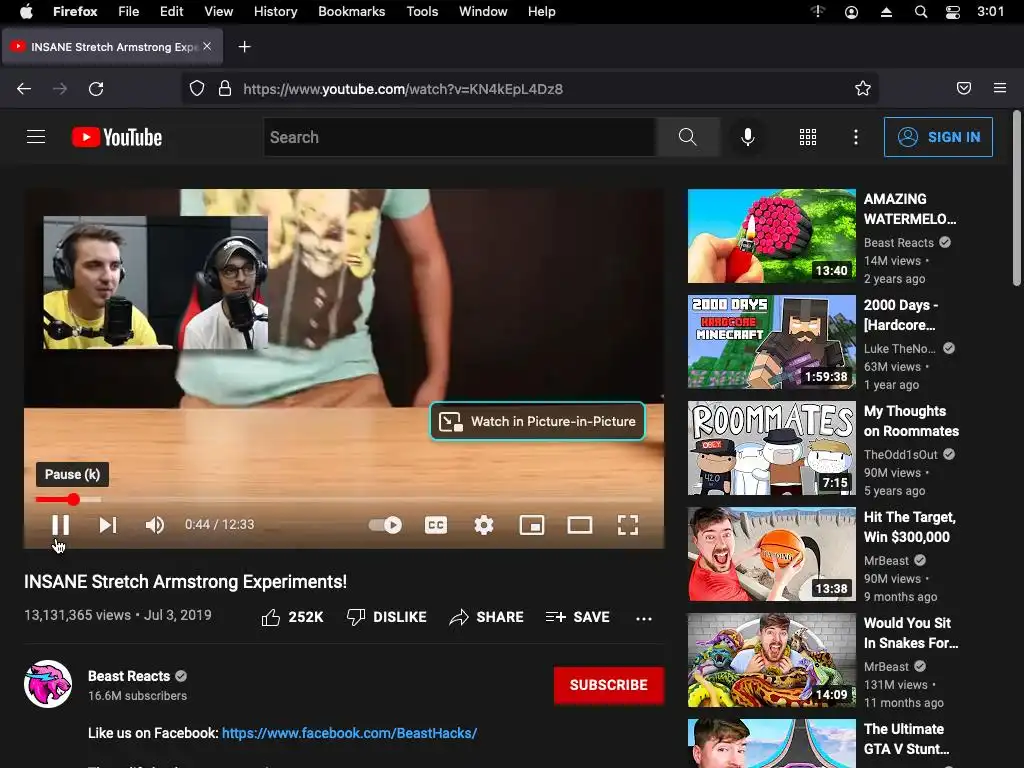Open the BeastHacks Facebook link
Screen dimensions: 1024x768
point(349,733)
